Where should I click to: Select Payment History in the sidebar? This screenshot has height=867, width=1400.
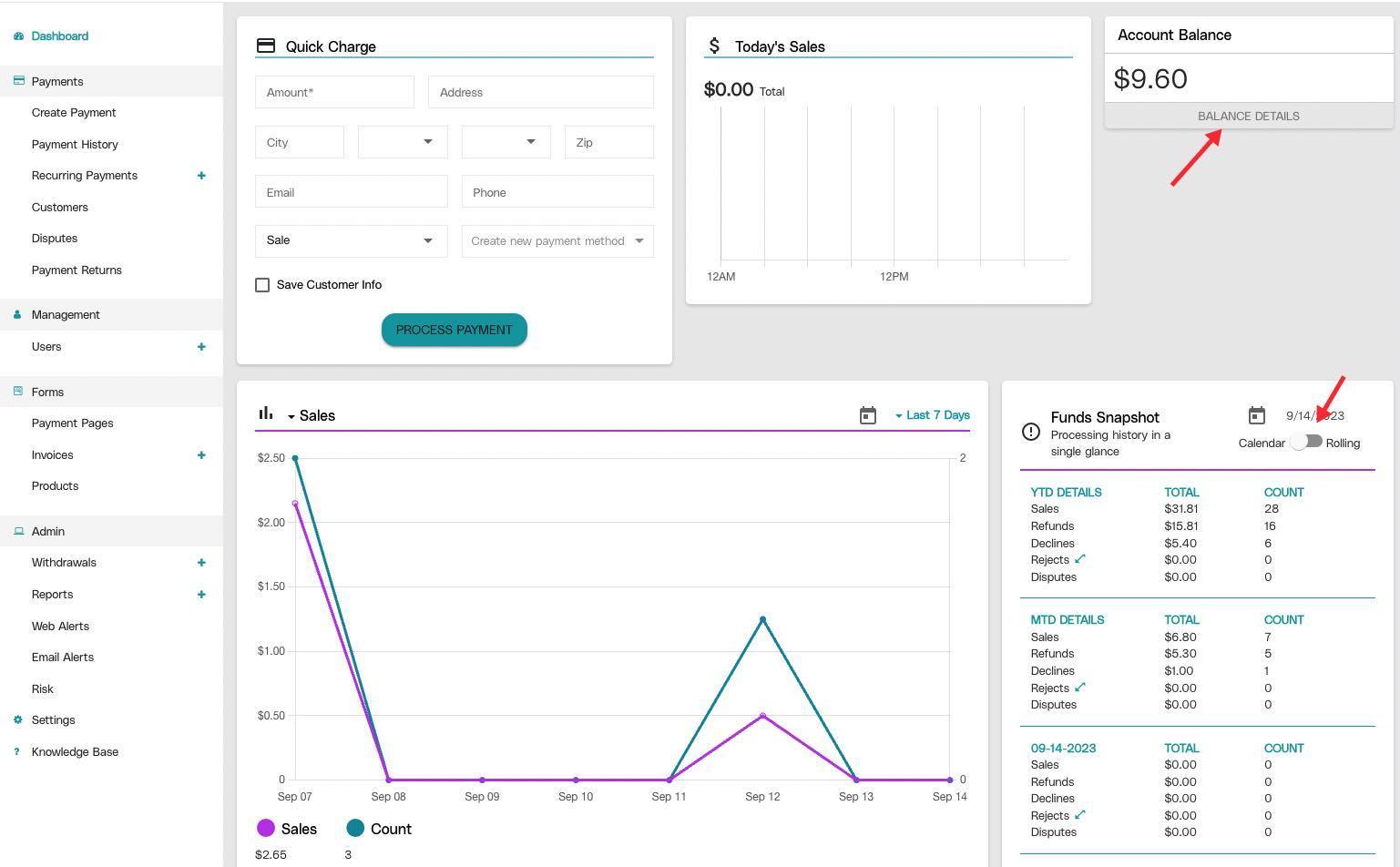pyautogui.click(x=75, y=144)
